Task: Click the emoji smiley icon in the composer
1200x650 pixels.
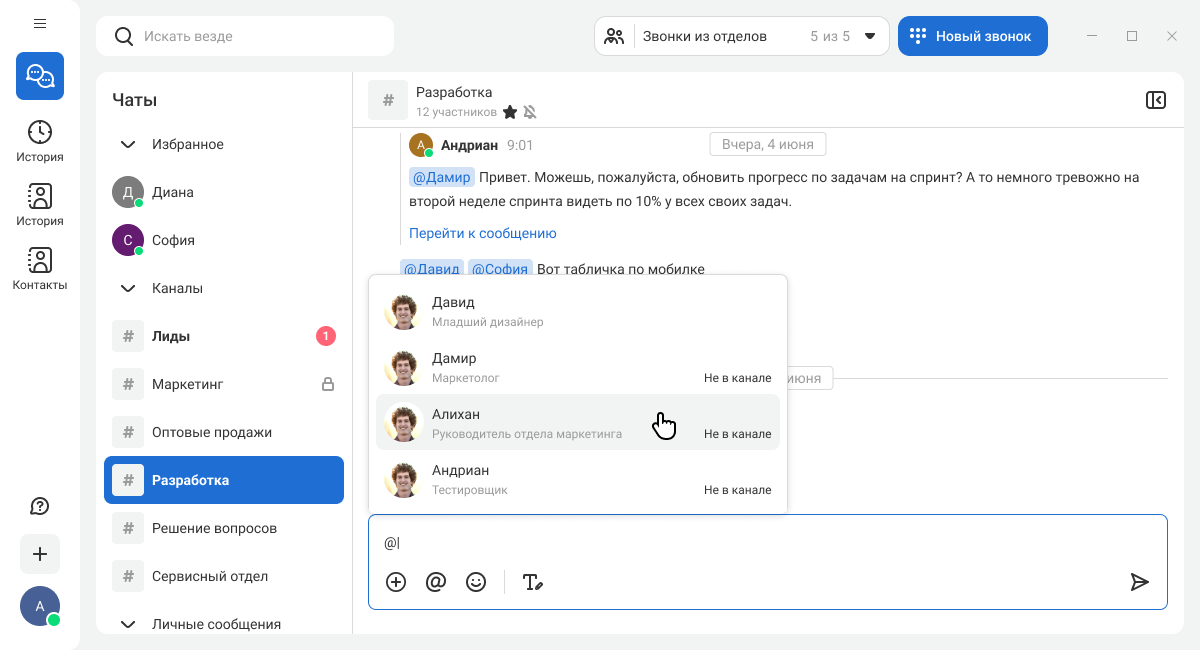Action: [x=476, y=582]
